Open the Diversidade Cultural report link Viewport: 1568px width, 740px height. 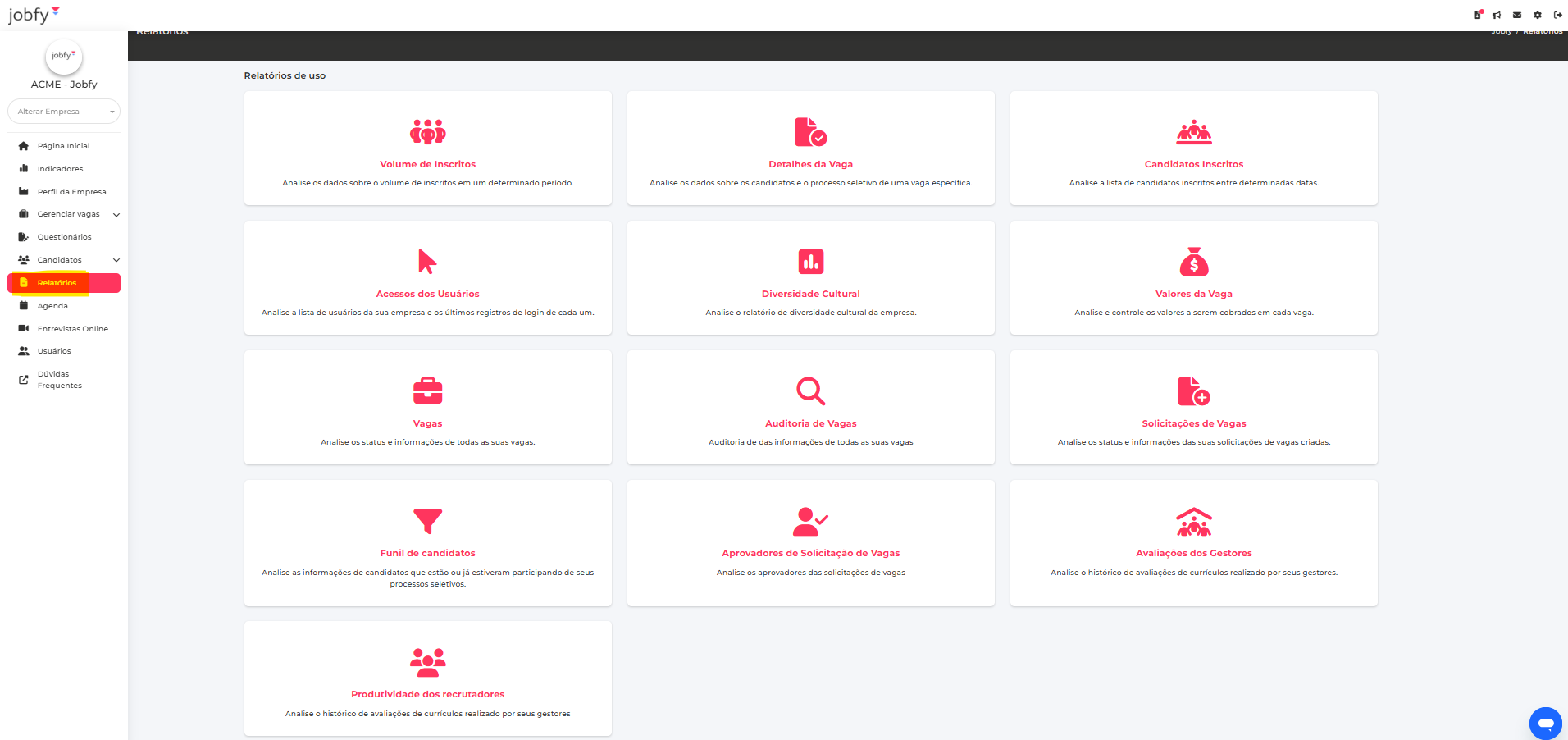tap(810, 294)
